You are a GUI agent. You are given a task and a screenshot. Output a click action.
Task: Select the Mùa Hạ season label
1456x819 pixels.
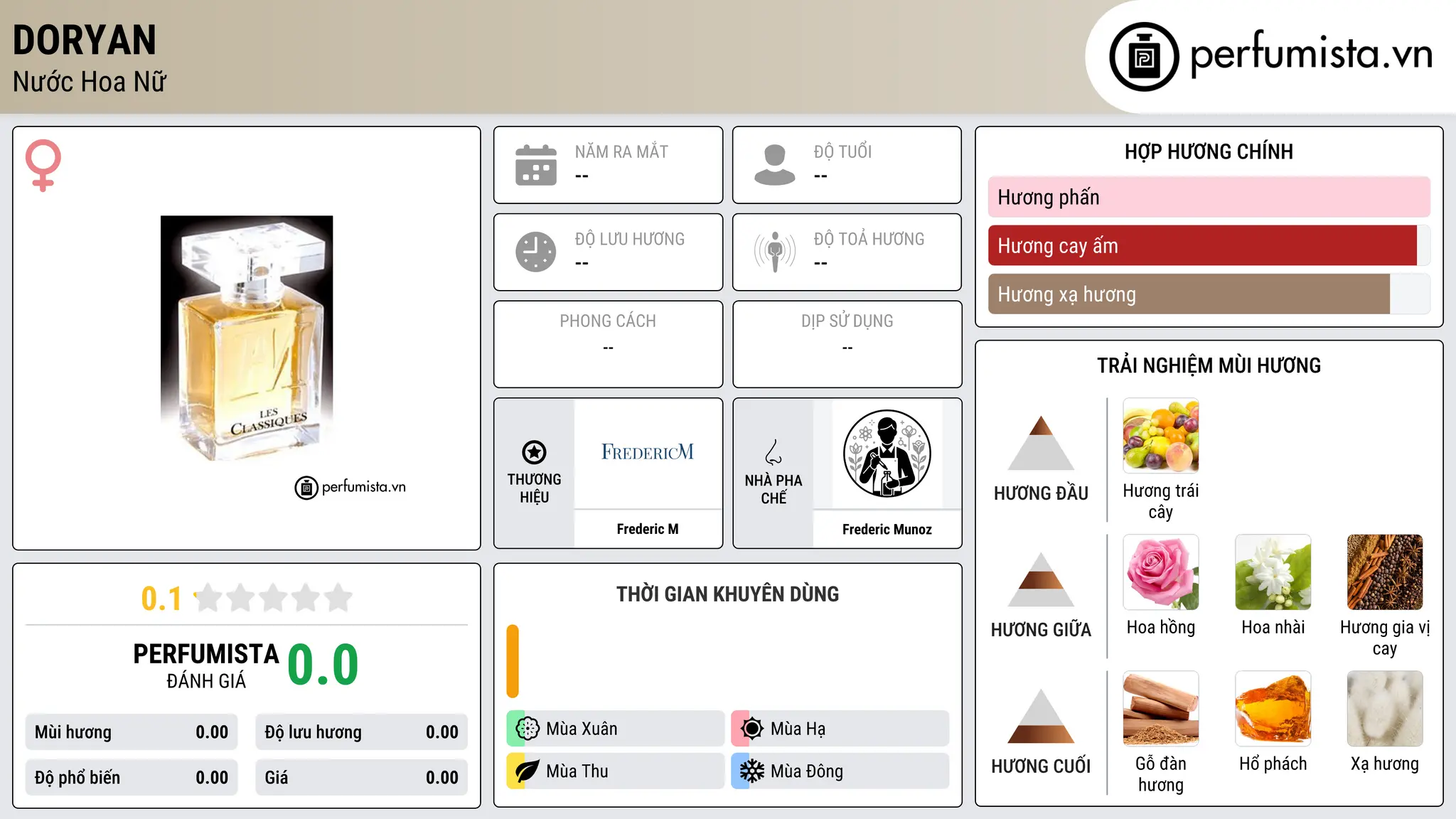click(x=798, y=729)
